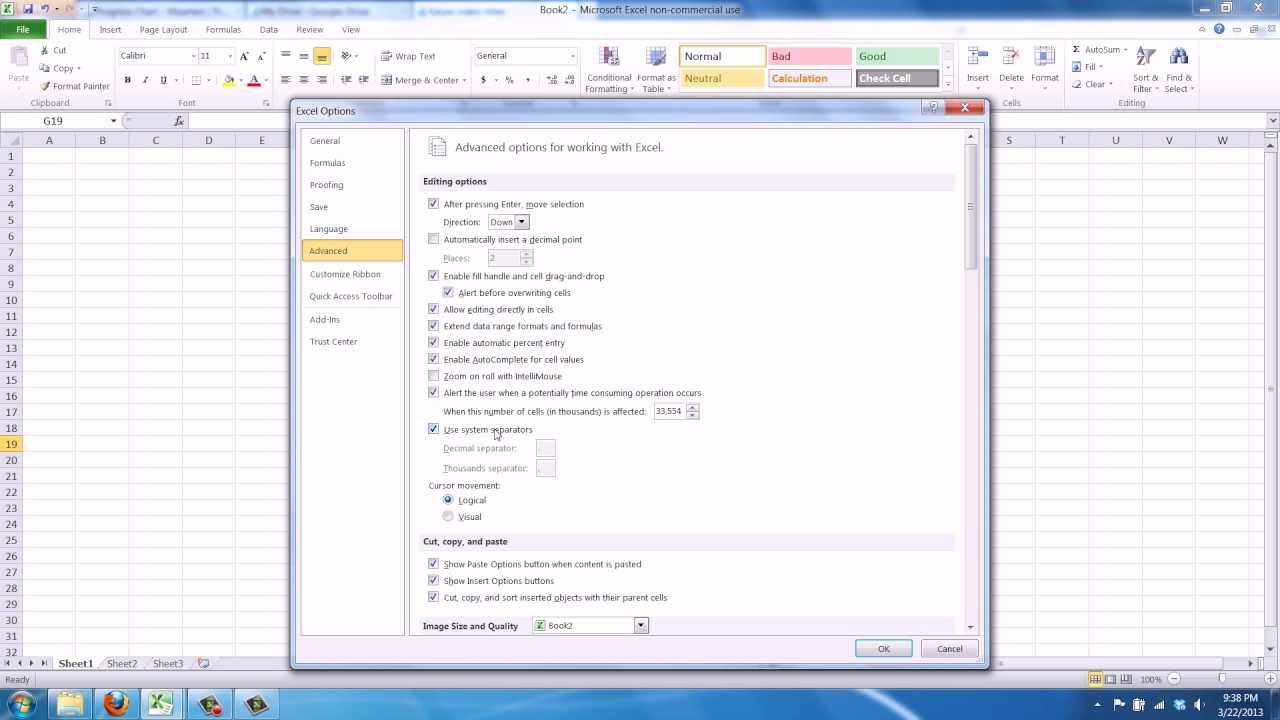Open the File tab
Viewport: 1280px width, 720px height.
click(22, 30)
